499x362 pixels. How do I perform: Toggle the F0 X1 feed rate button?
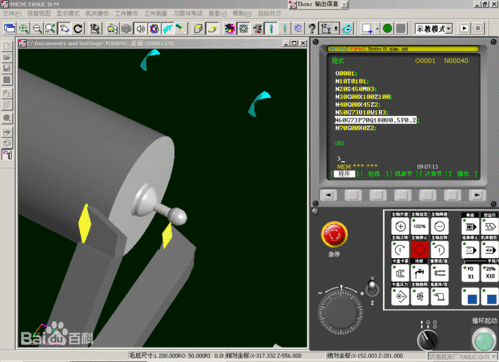(470, 273)
